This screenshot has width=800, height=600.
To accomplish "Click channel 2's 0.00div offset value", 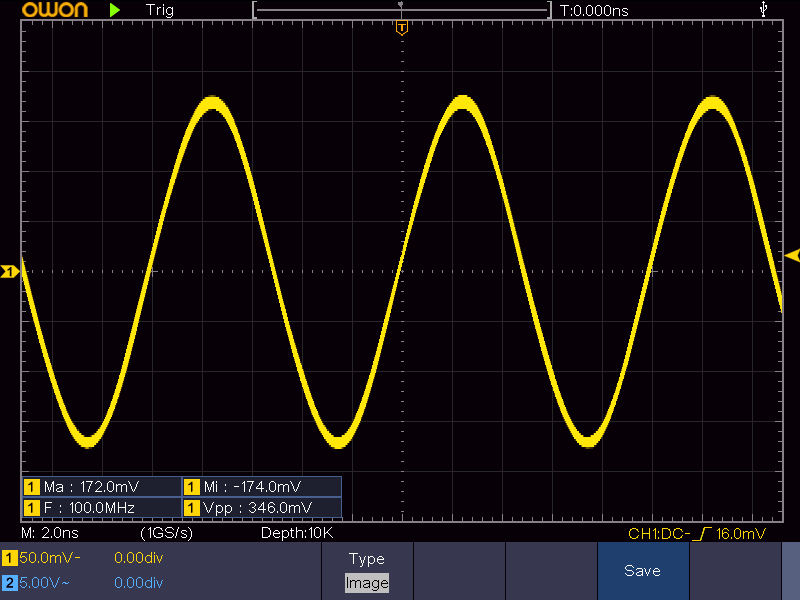I will [138, 582].
